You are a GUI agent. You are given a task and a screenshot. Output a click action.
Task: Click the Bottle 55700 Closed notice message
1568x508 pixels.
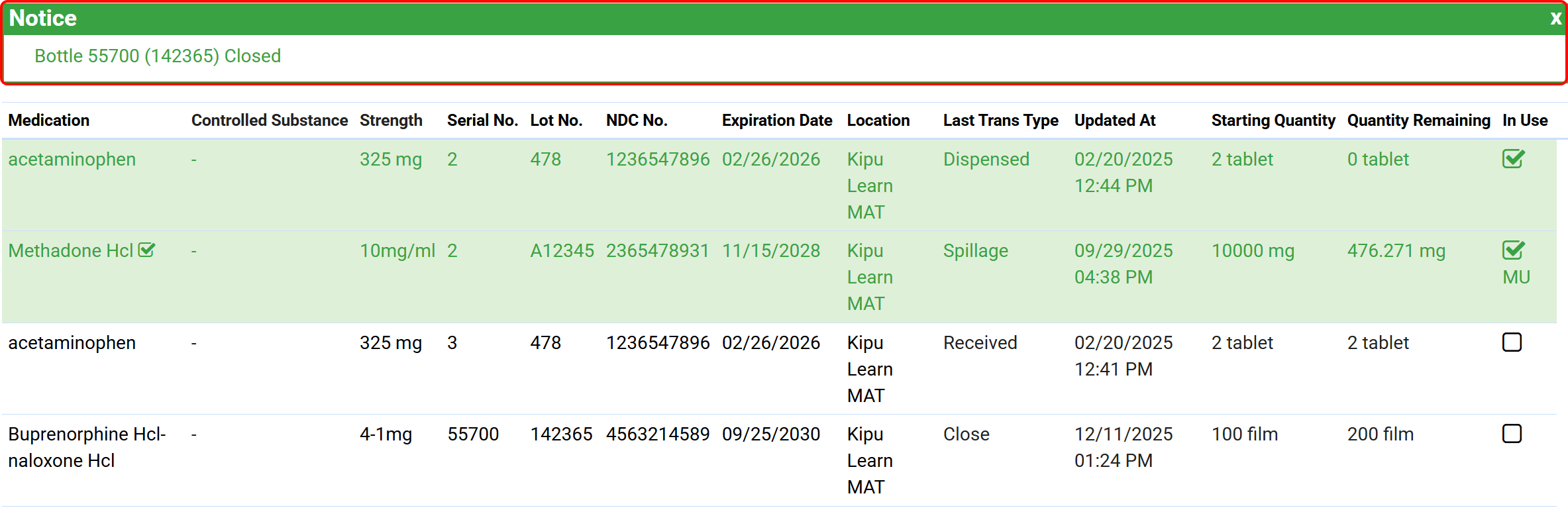(158, 56)
